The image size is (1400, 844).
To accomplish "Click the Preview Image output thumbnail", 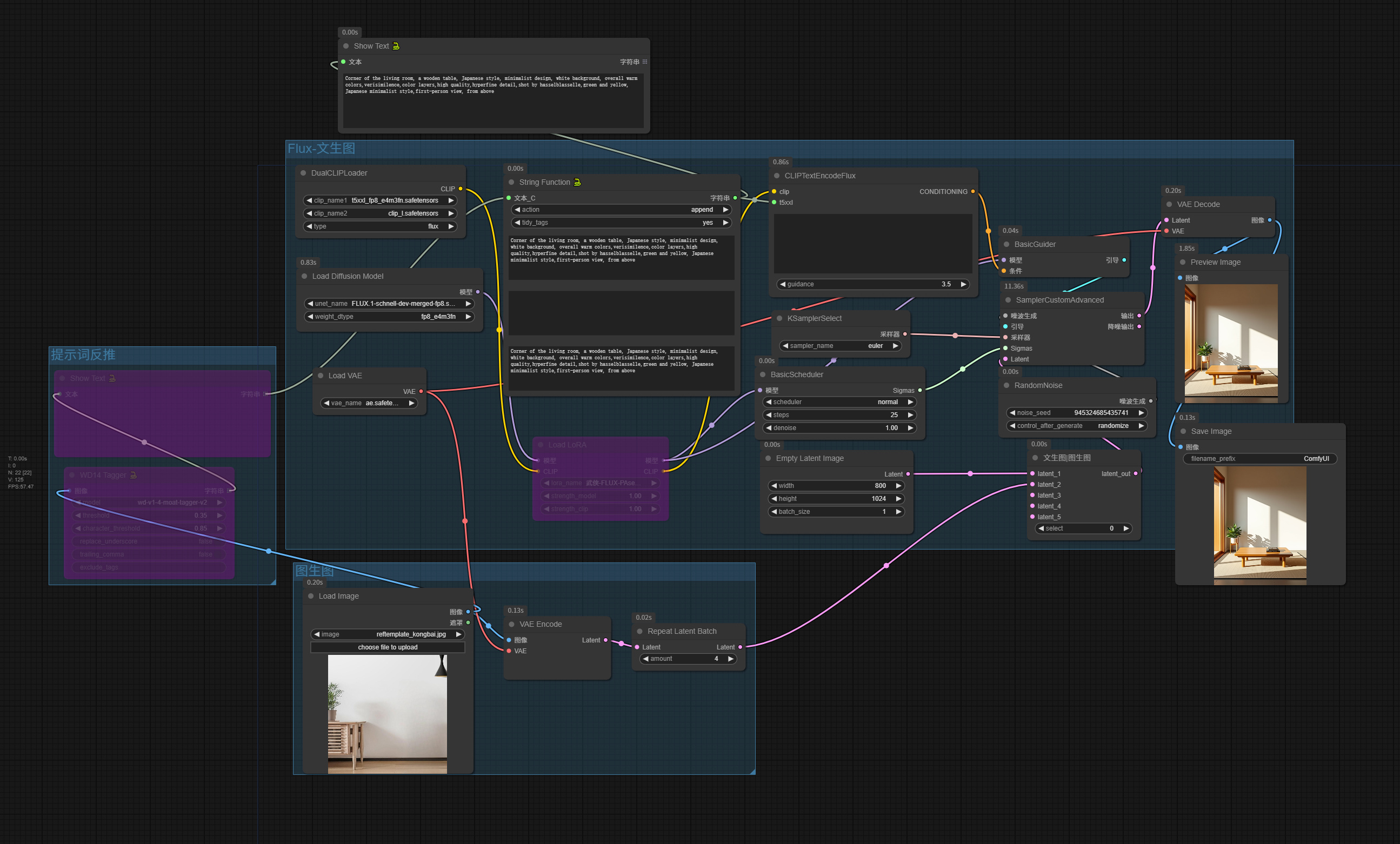I will [1231, 343].
